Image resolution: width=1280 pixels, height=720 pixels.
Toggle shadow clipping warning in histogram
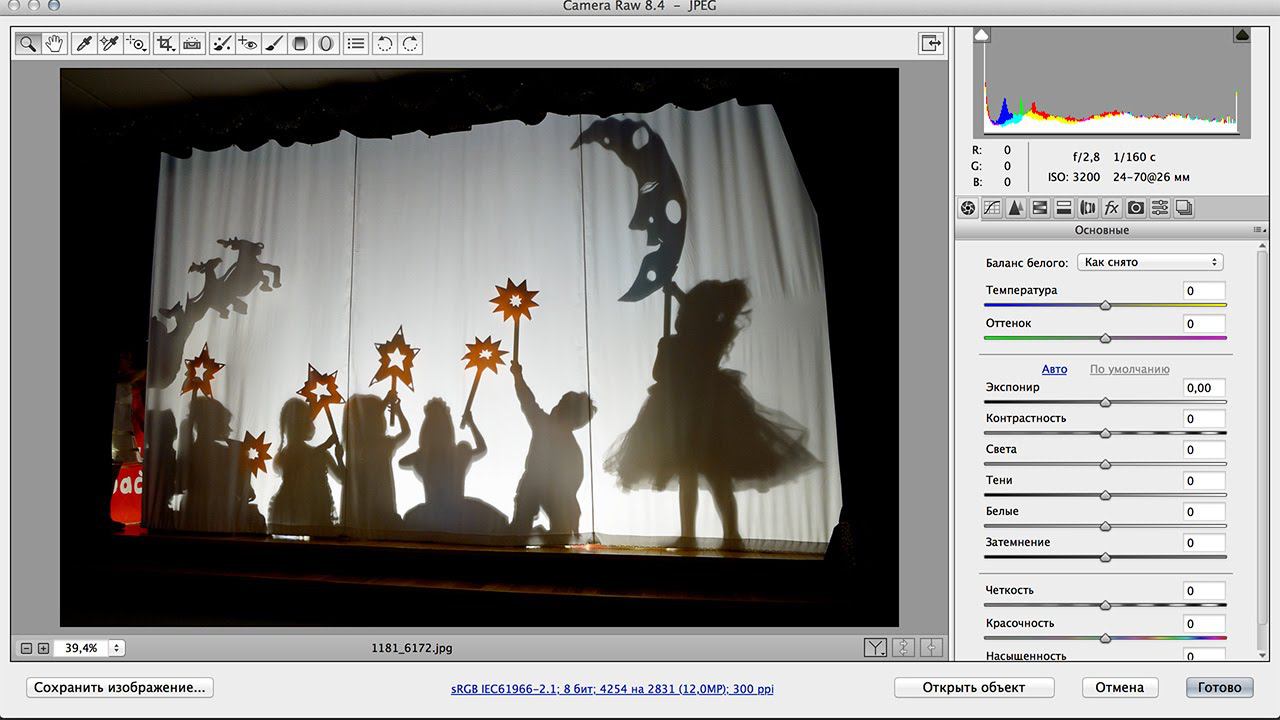[982, 35]
